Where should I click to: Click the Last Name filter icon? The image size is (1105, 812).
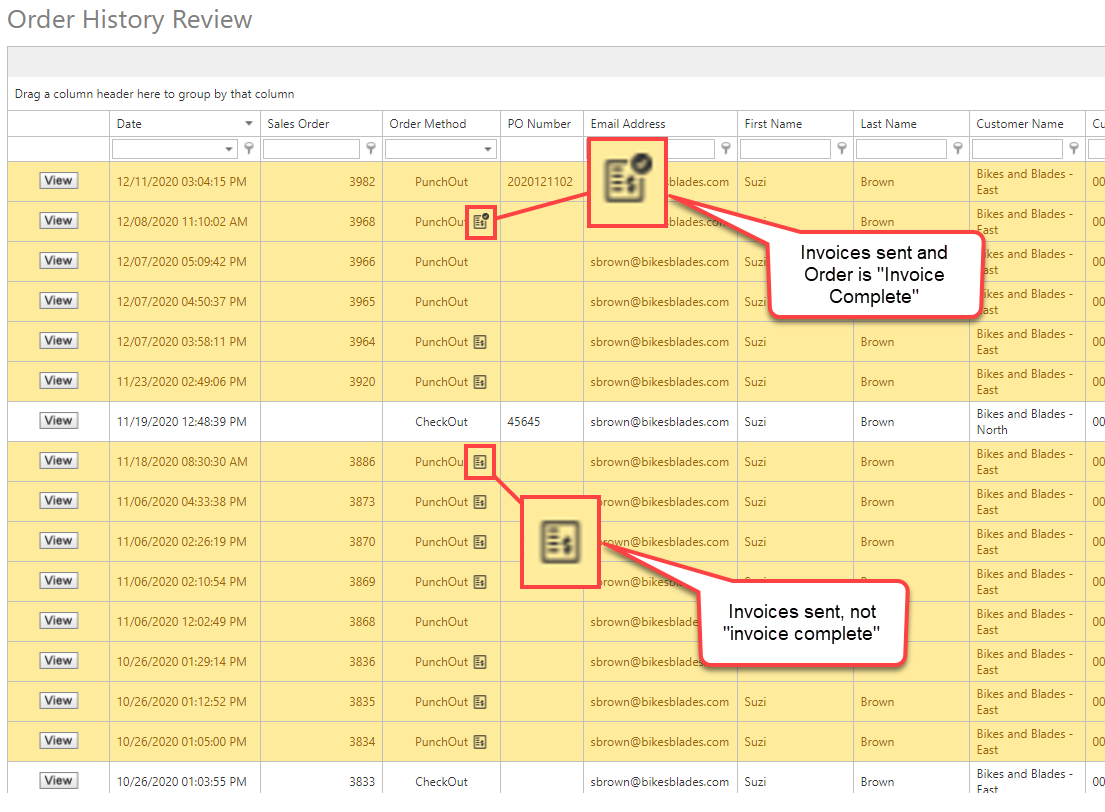958,149
